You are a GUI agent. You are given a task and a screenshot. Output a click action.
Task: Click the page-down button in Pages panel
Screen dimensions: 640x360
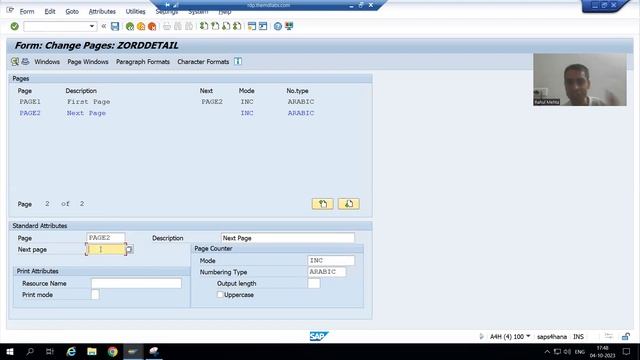click(x=349, y=204)
